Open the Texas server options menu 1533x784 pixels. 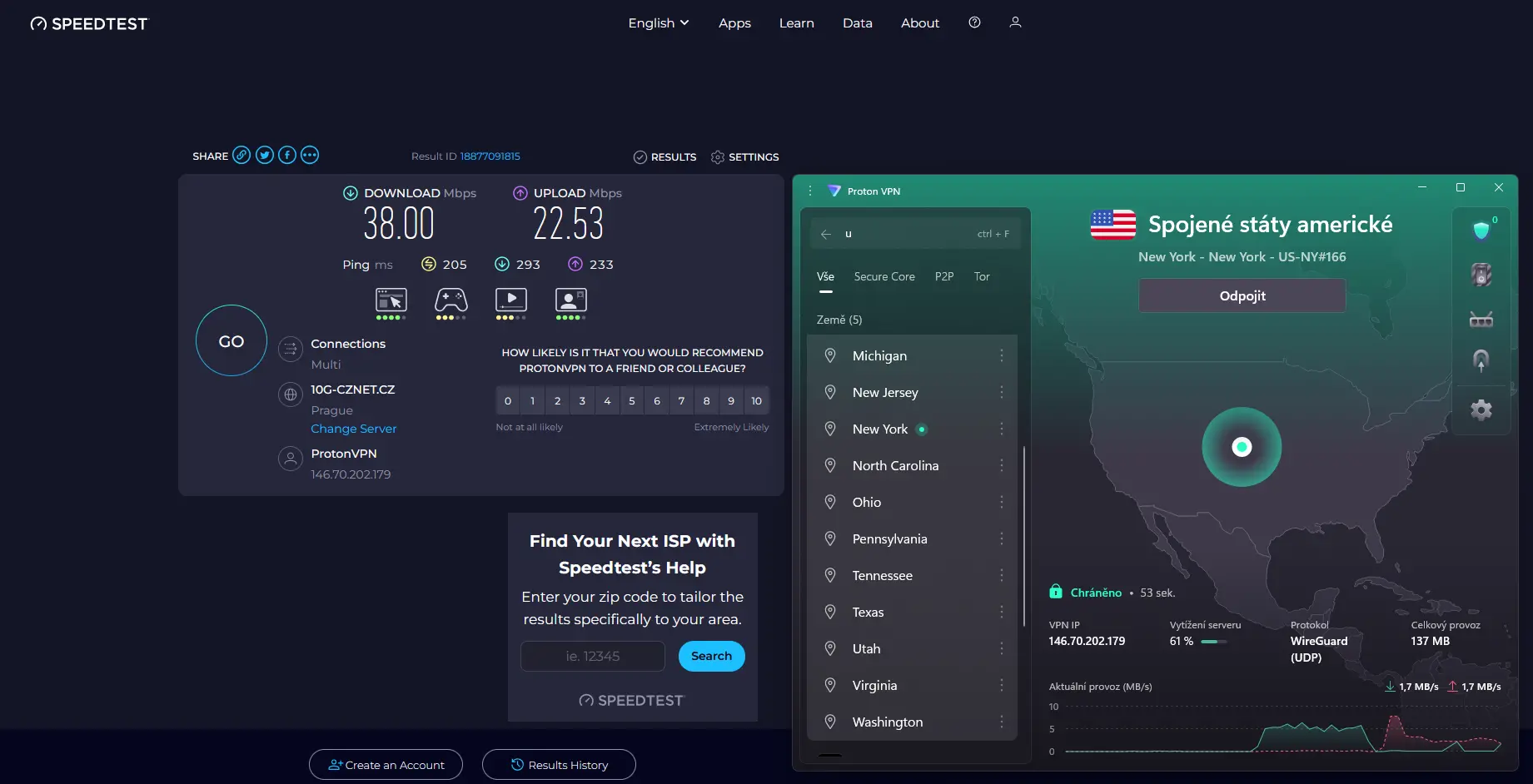tap(1002, 612)
